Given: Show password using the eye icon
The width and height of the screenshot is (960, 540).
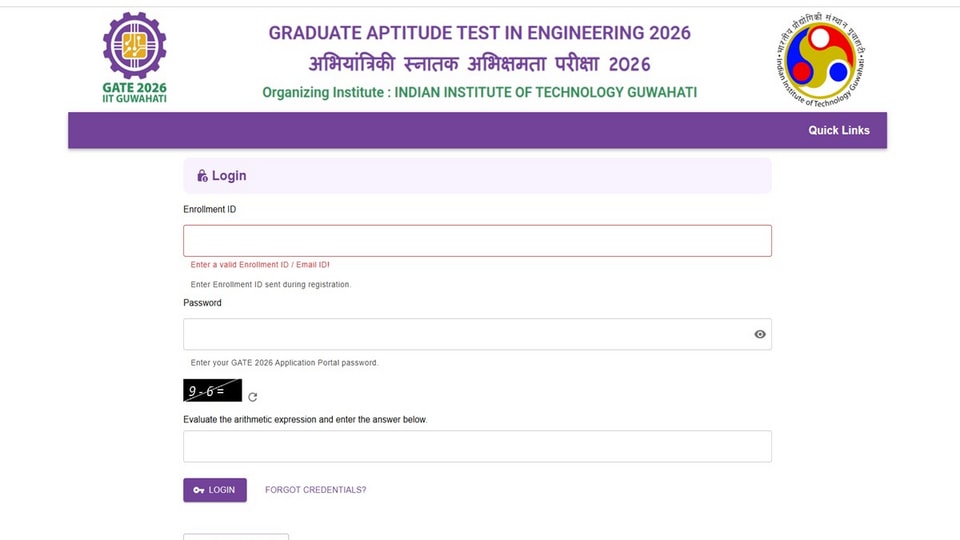Looking at the screenshot, I should 760,334.
